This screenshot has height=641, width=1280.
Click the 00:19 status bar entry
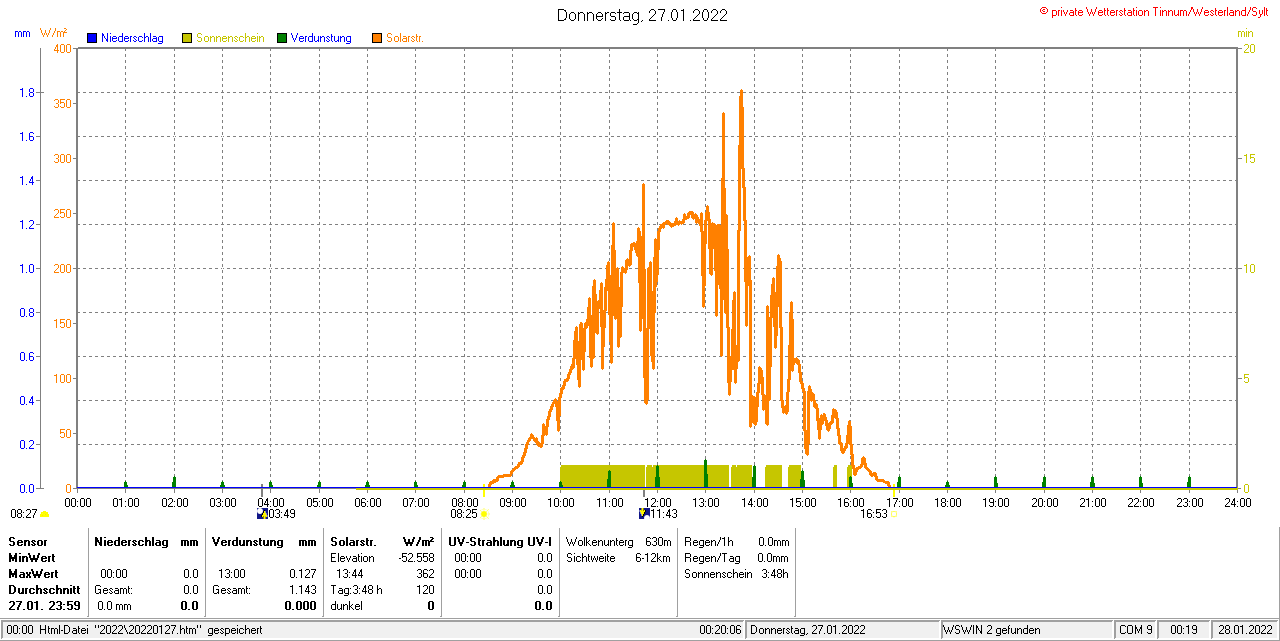(1184, 630)
